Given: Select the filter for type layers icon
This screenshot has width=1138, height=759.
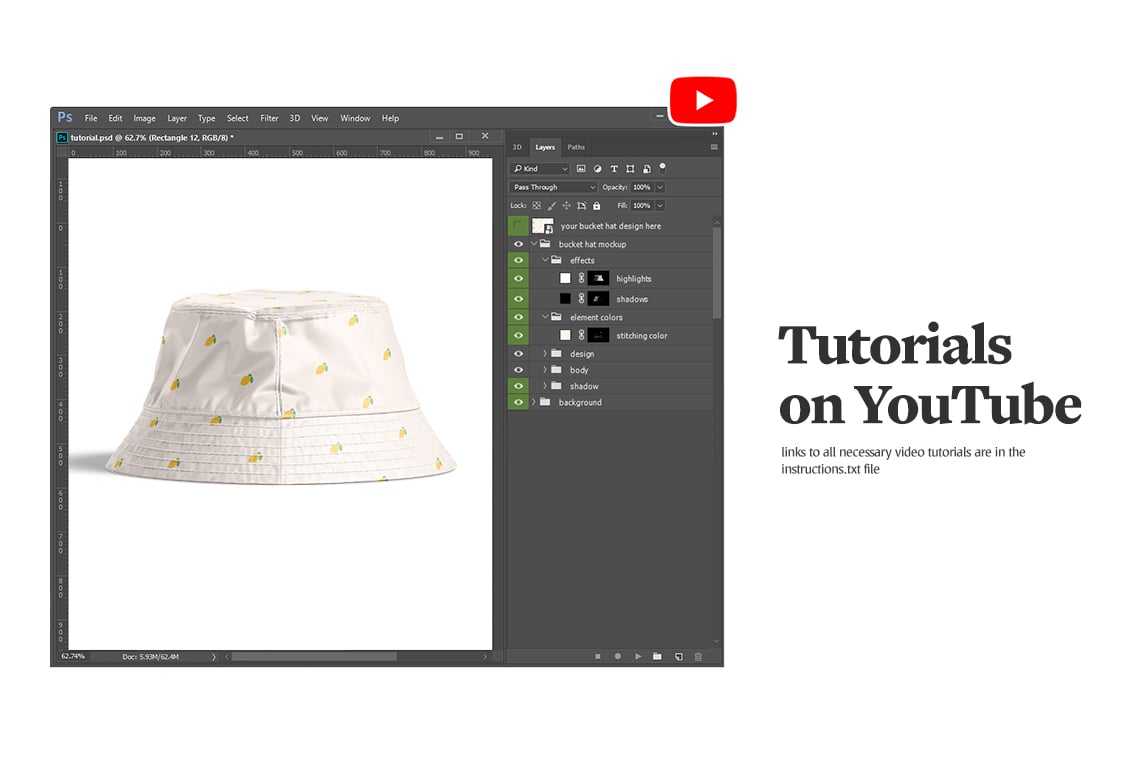Looking at the screenshot, I should pos(614,169).
